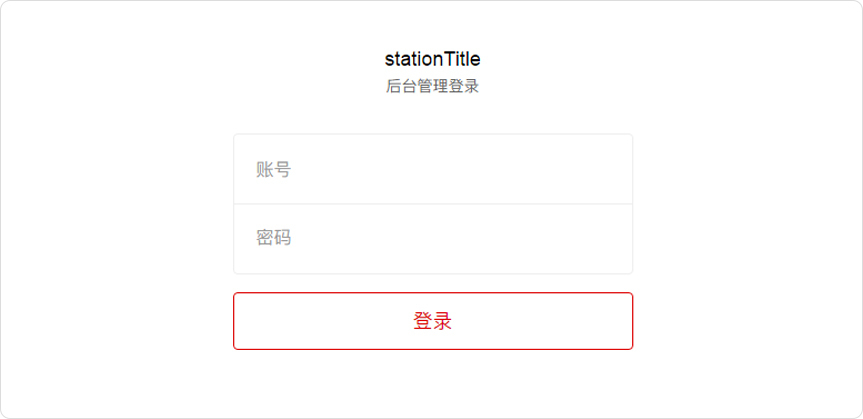
Task: Select the 账号 placeholder text
Action: pyautogui.click(x=273, y=170)
